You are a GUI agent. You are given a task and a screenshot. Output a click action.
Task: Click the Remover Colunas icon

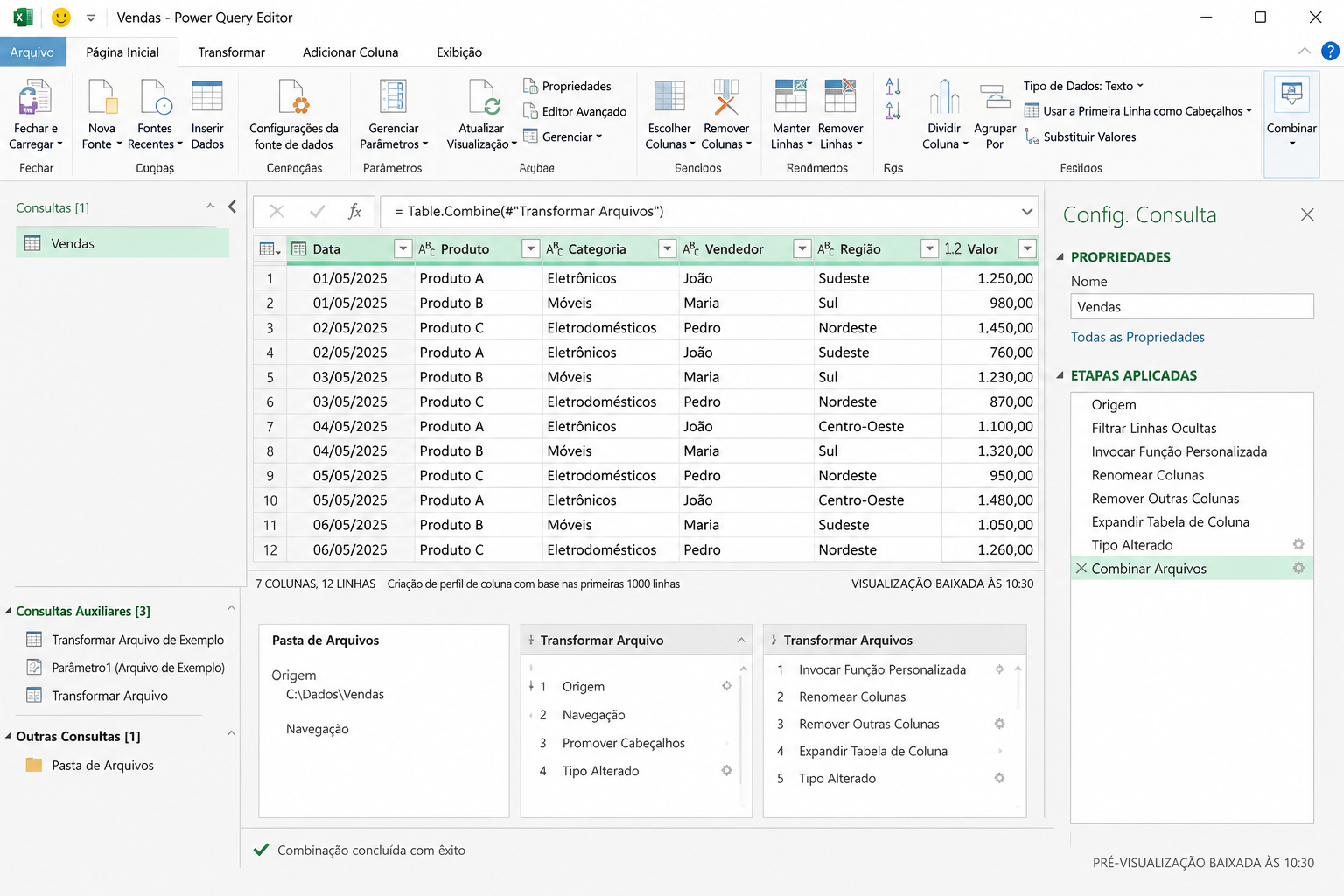(726, 97)
